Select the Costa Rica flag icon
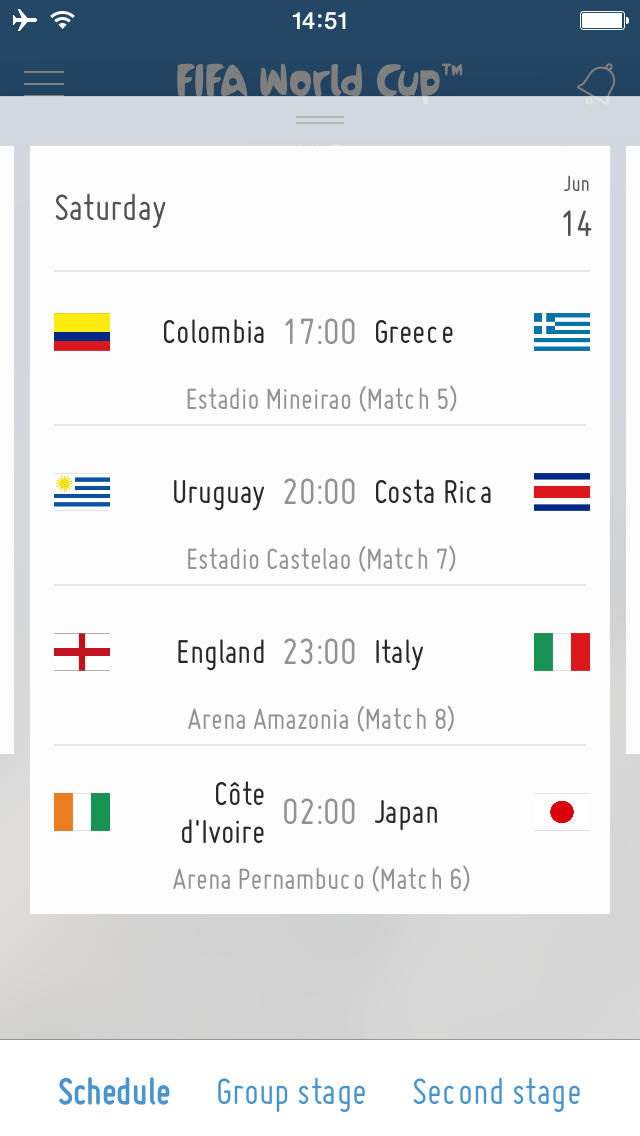 coord(562,492)
